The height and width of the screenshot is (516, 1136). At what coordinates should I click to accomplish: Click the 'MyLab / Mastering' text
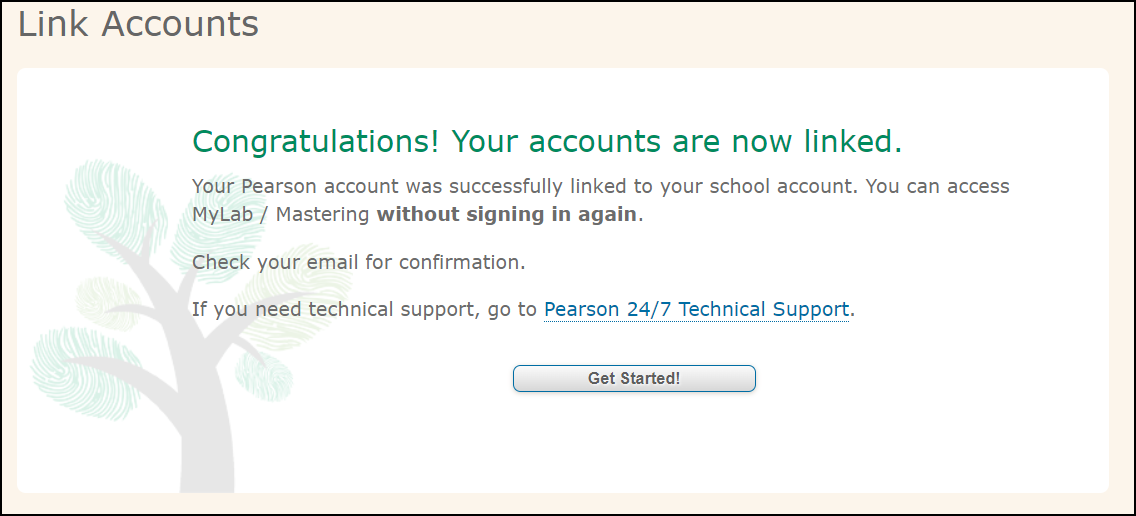click(281, 215)
